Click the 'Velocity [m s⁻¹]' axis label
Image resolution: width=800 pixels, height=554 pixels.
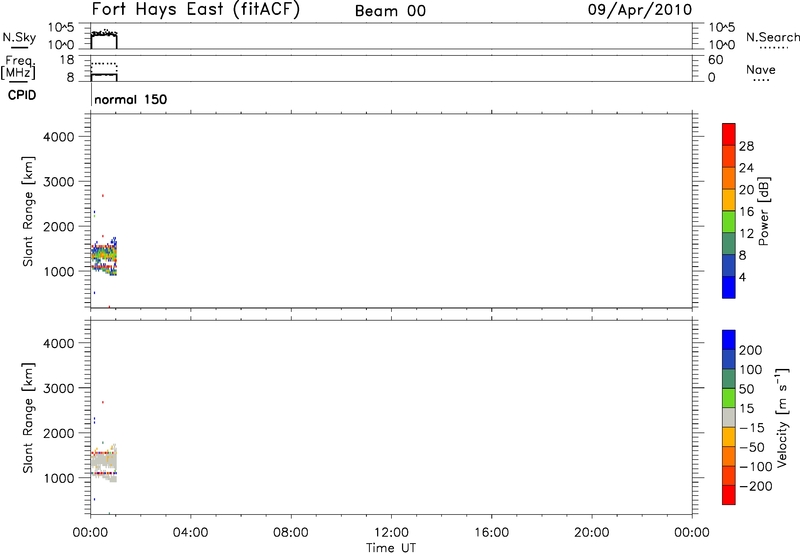pos(782,417)
